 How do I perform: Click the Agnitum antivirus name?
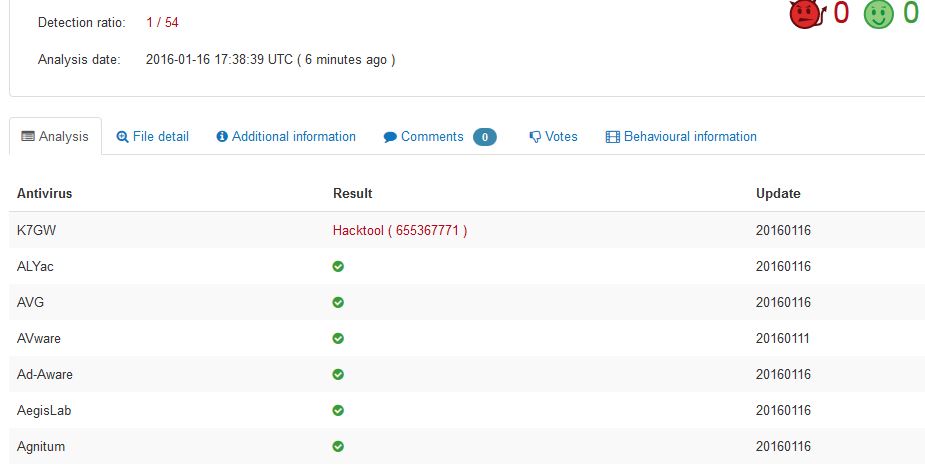[41, 446]
